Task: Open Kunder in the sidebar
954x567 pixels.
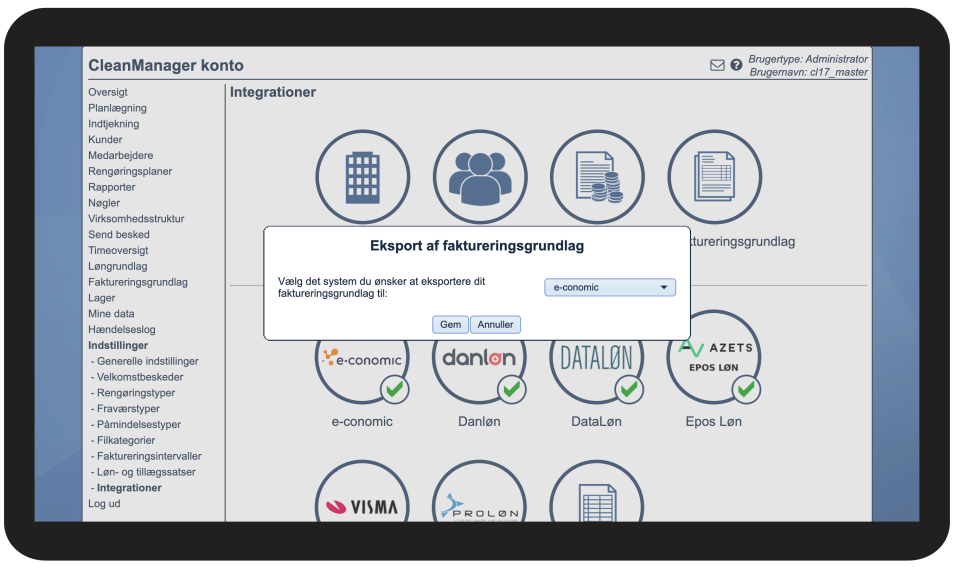Action: [105, 139]
